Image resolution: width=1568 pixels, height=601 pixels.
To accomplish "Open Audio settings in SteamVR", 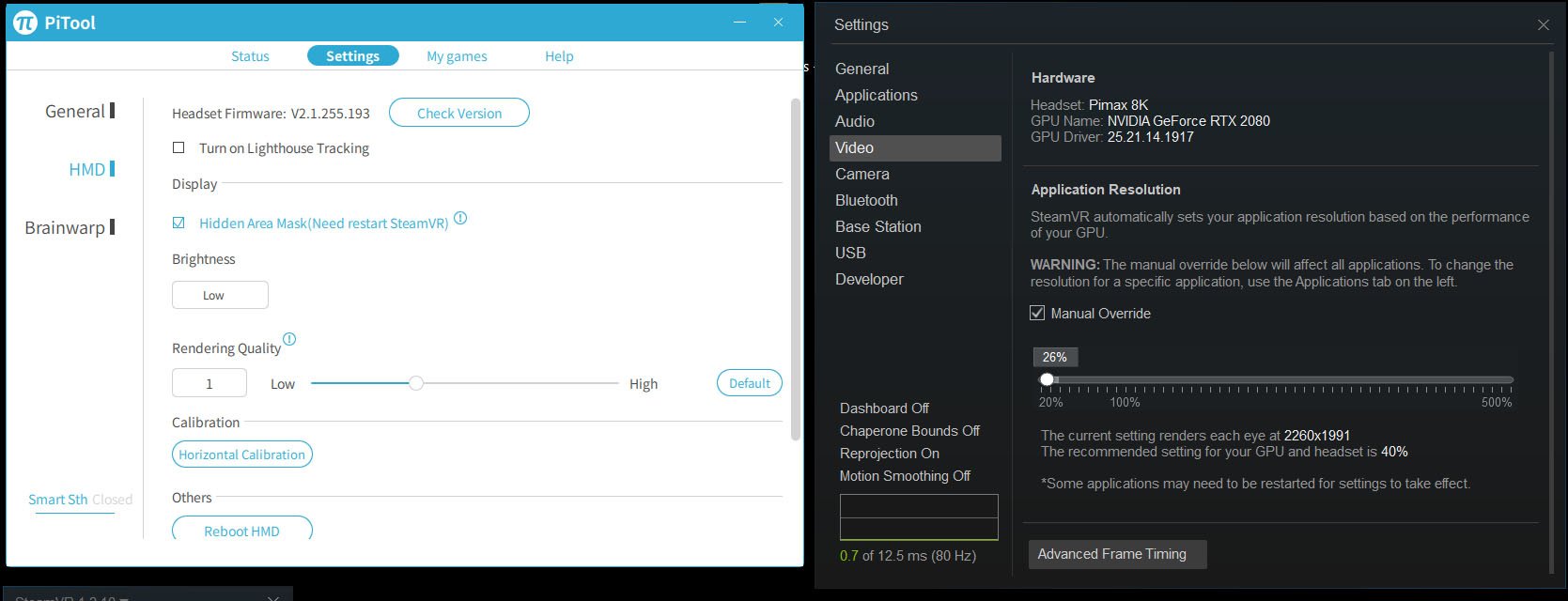I will tap(854, 121).
